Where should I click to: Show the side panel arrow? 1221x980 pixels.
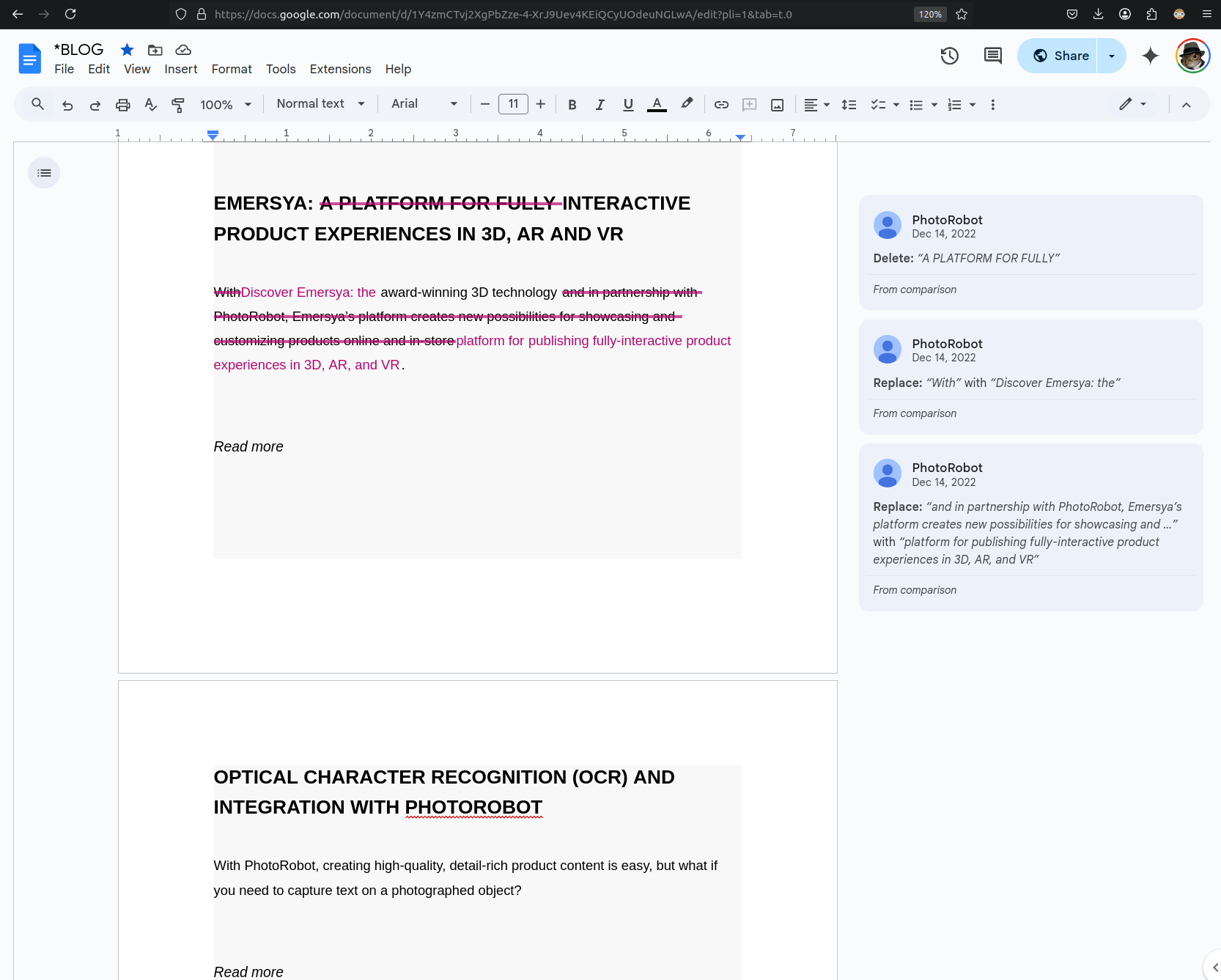click(1214, 968)
